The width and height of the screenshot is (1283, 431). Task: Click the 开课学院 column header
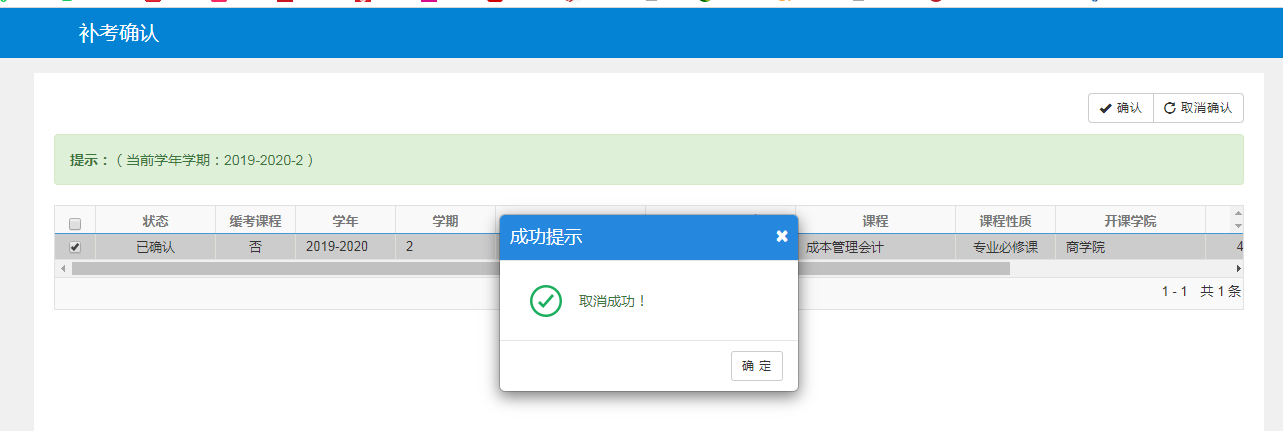point(1130,221)
